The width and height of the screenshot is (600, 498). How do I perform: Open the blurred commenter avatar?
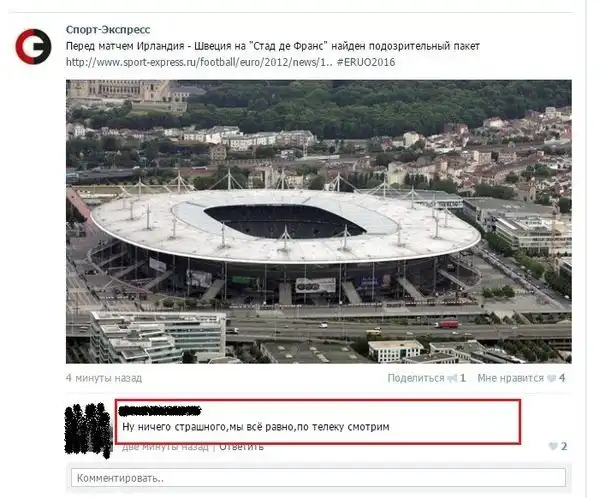(x=88, y=430)
